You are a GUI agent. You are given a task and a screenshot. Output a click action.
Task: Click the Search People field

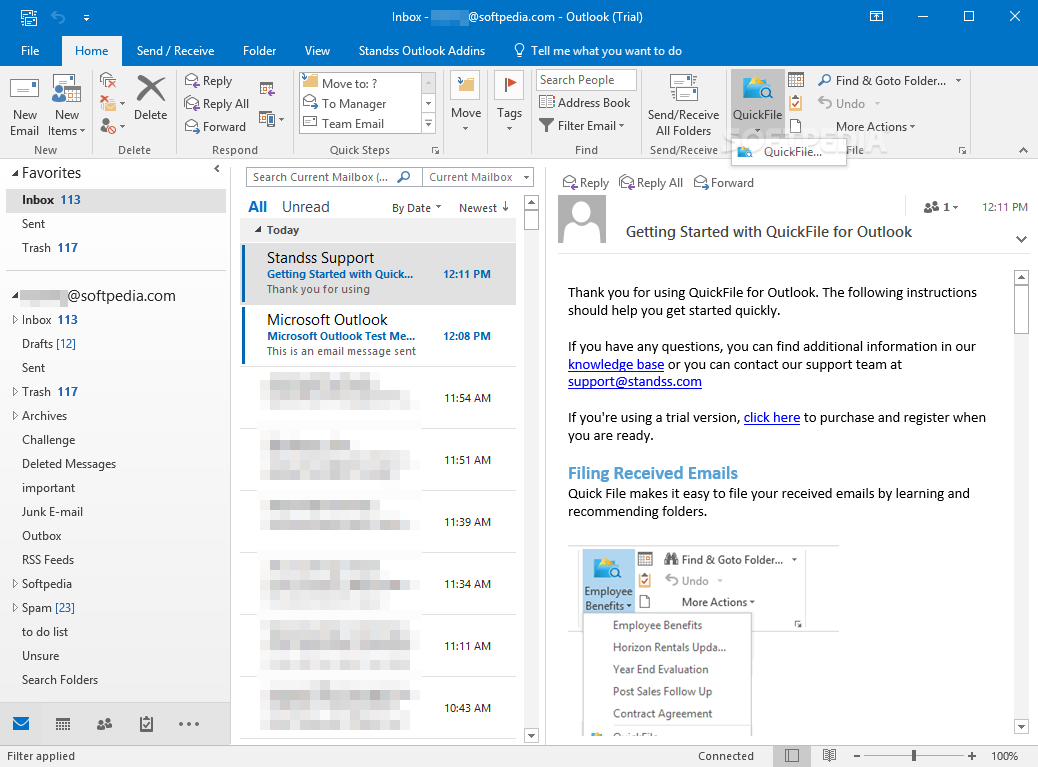[587, 80]
